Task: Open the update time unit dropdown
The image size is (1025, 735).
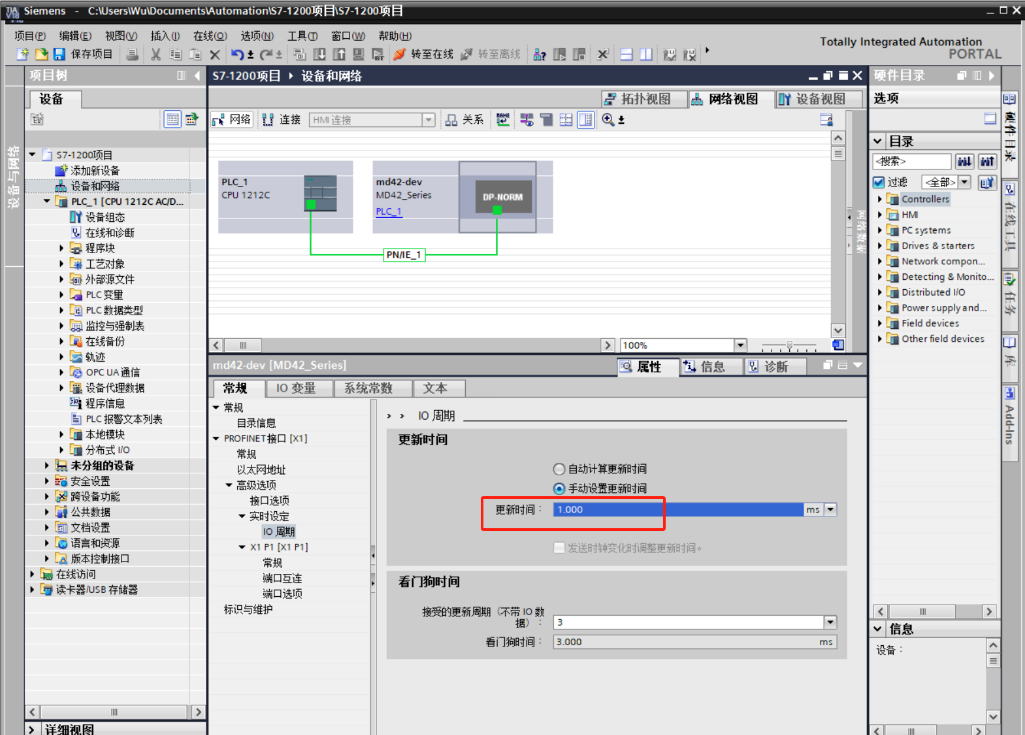Action: (x=830, y=509)
